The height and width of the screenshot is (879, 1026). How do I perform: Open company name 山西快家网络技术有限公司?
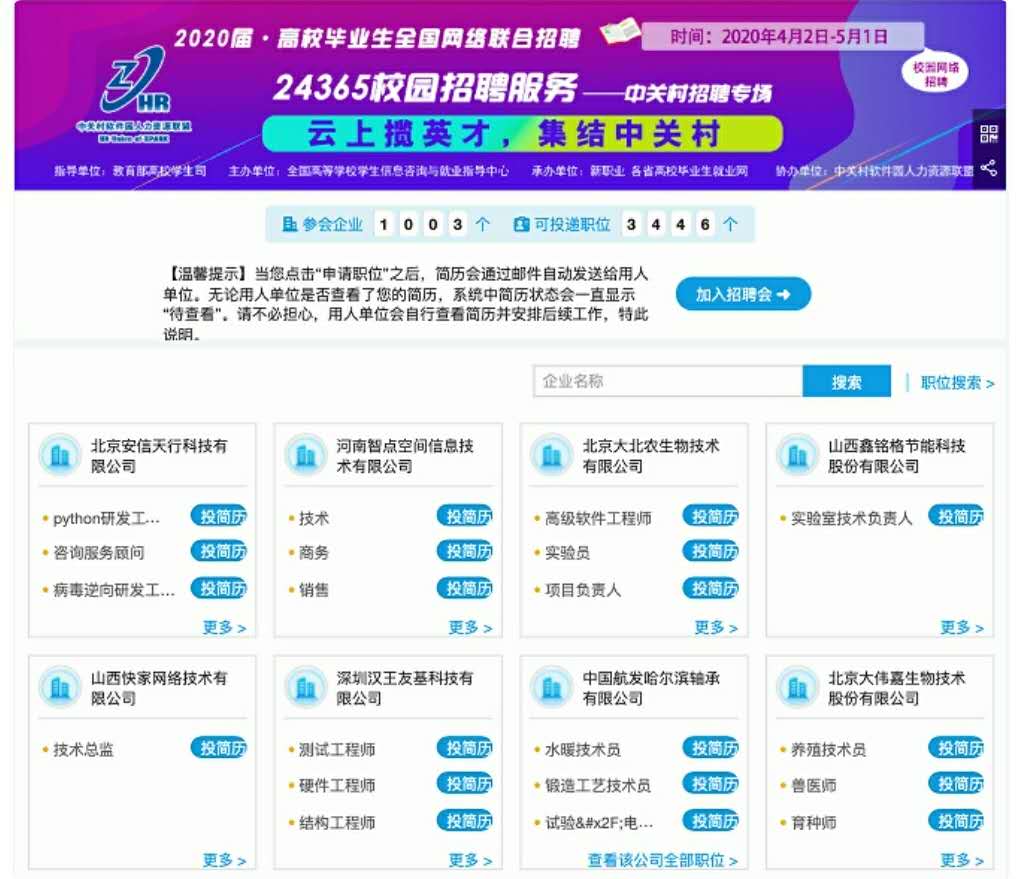(x=159, y=688)
